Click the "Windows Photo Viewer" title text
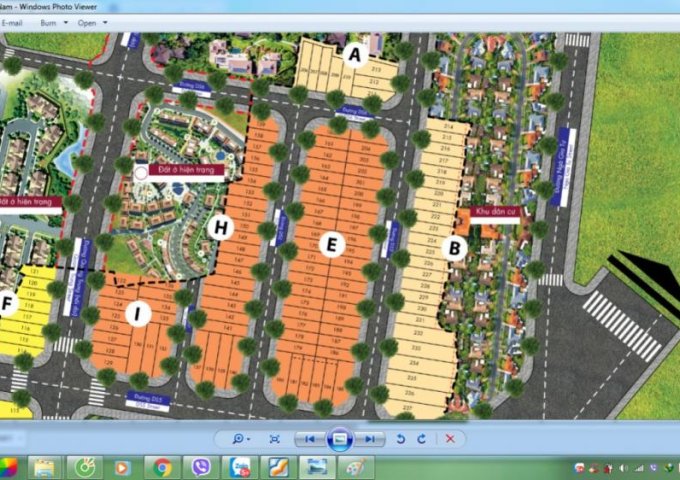The image size is (680, 480). (58, 7)
